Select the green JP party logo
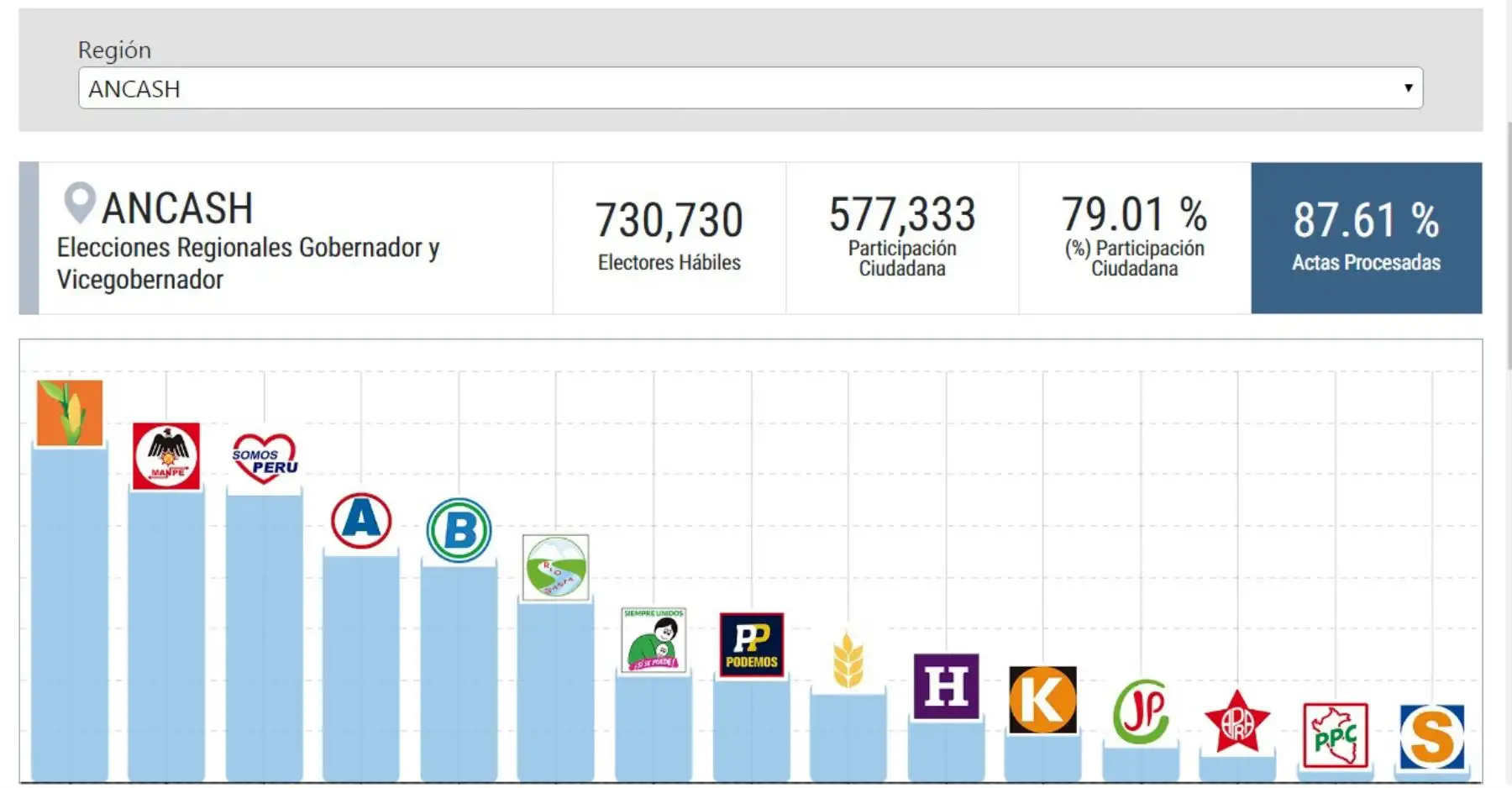Viewport: 1512px width, 788px height. (1141, 712)
